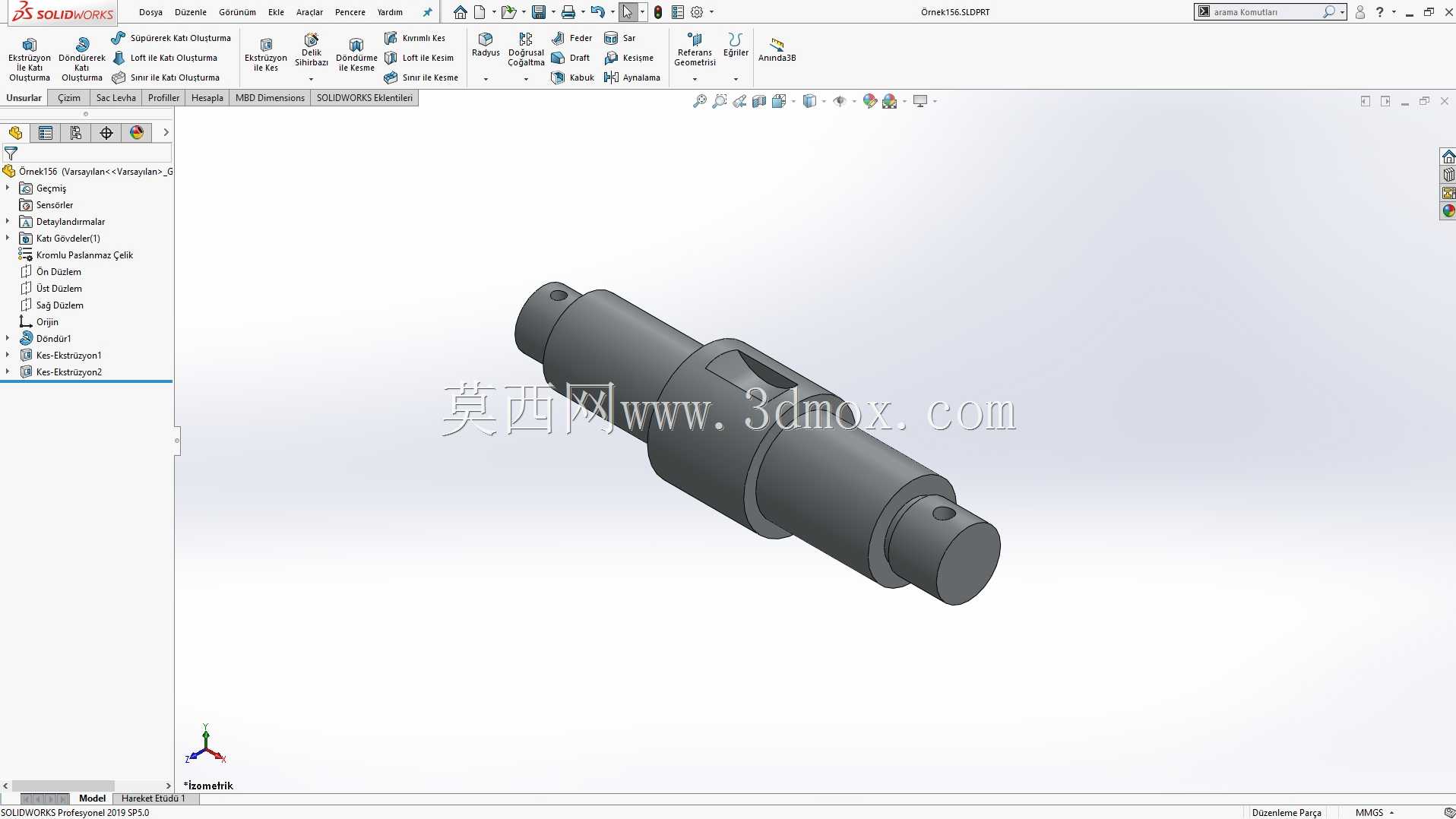Open the FeatureManager design tree tab
1456x819 pixels.
coord(15,133)
